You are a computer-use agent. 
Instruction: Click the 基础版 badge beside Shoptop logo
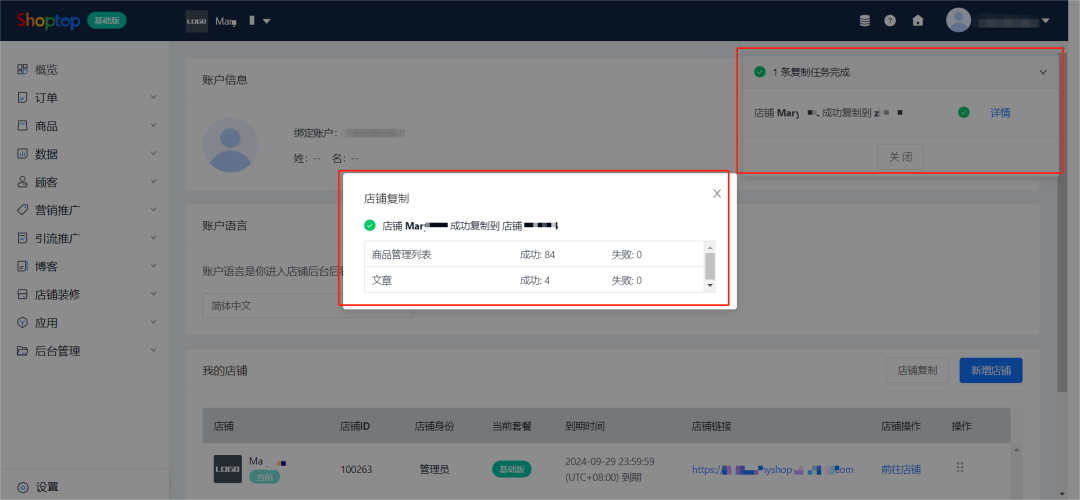[107, 21]
